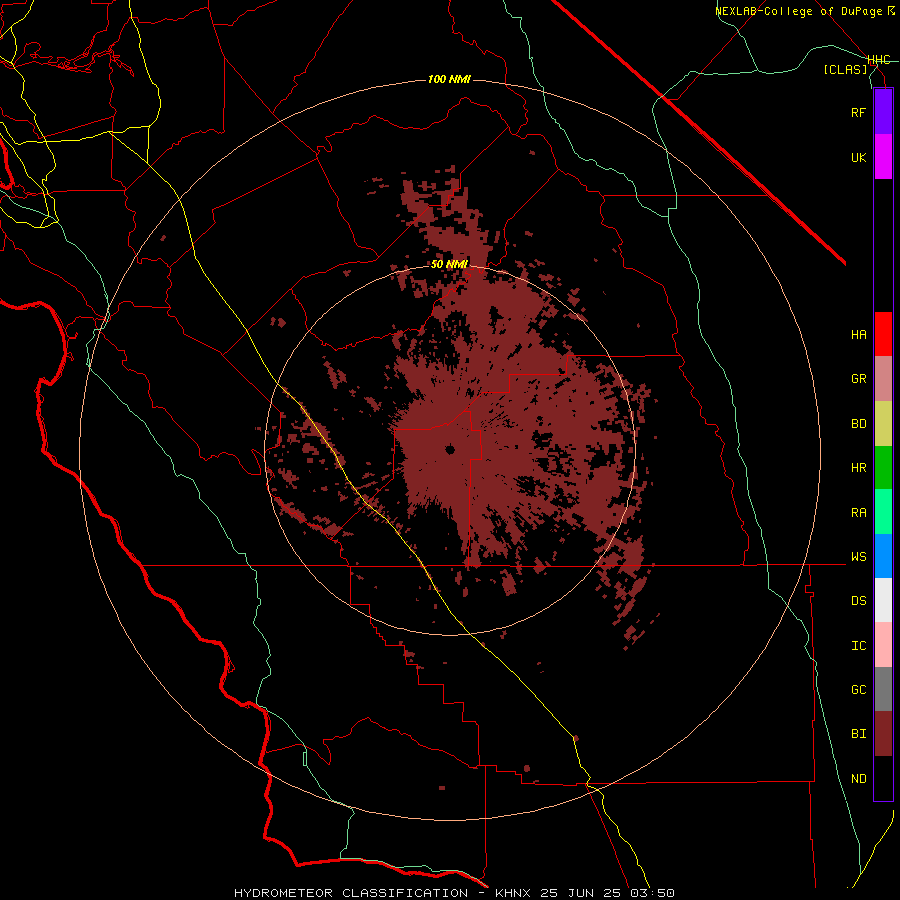900x900 pixels.
Task: Click the DS legend label
Action: pos(858,601)
